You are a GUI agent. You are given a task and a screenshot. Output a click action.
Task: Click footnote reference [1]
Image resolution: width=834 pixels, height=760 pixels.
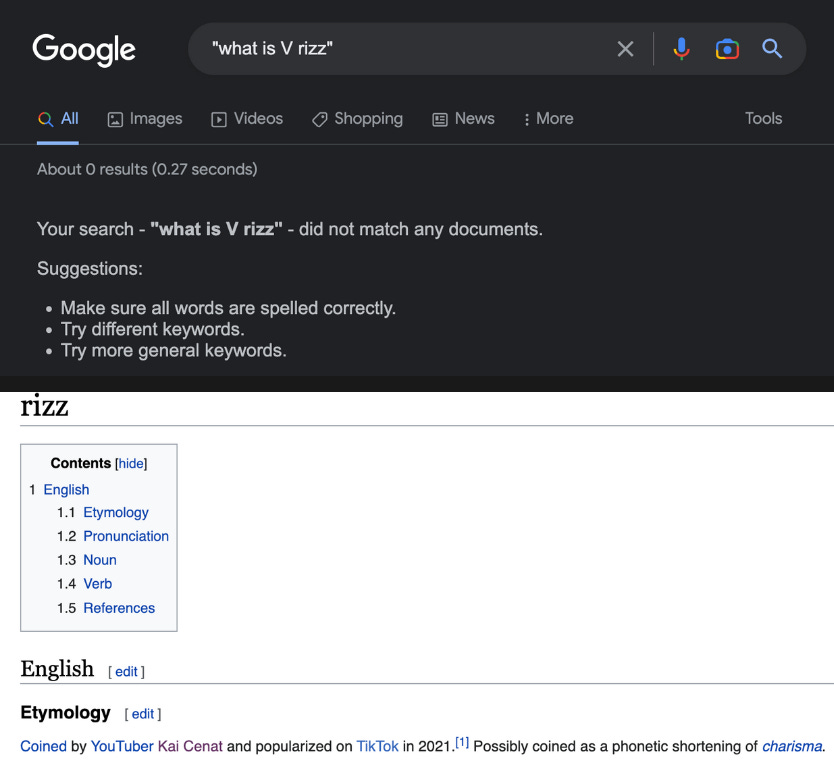pos(462,742)
